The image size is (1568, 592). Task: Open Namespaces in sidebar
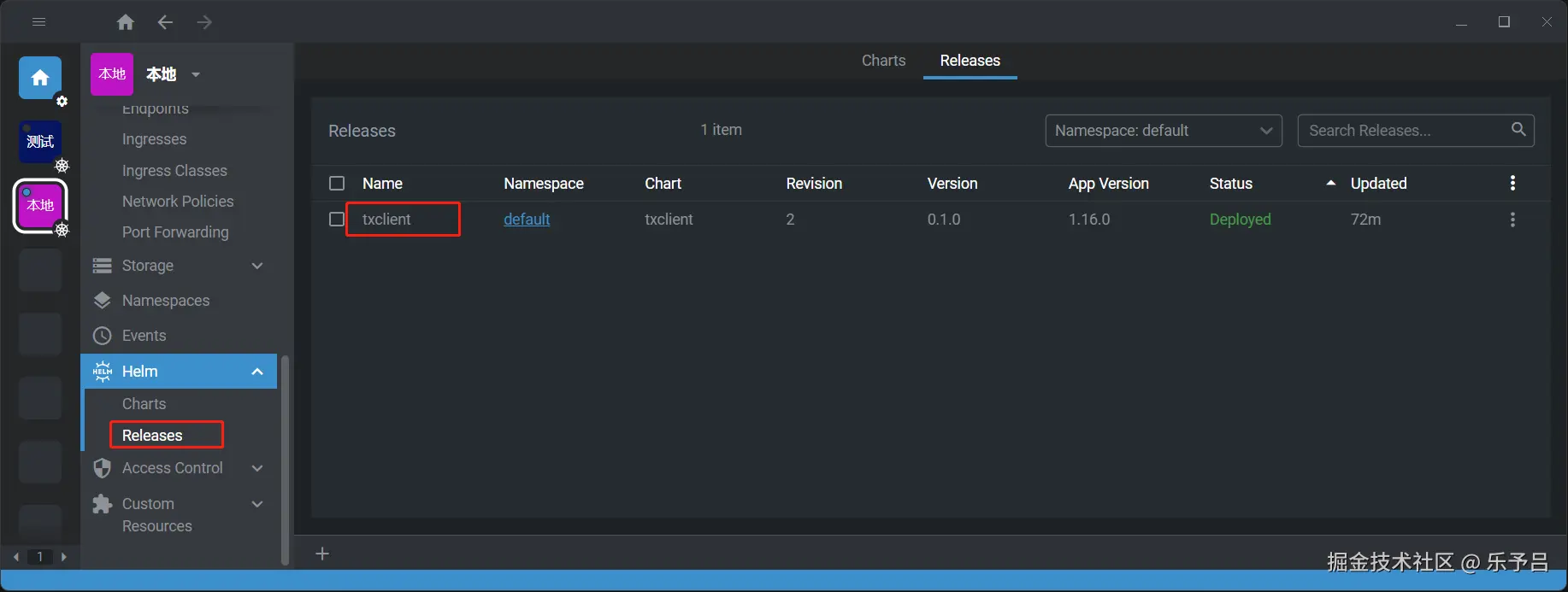point(166,301)
